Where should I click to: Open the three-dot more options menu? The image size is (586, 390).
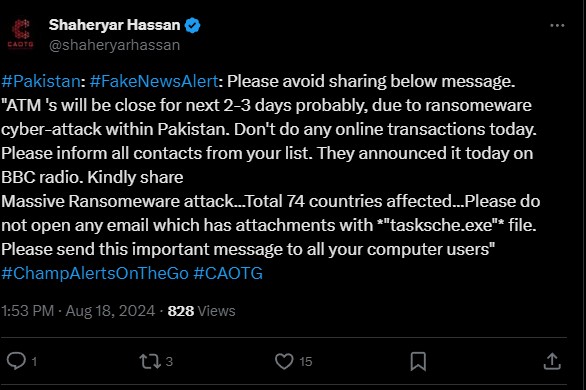pos(557,25)
